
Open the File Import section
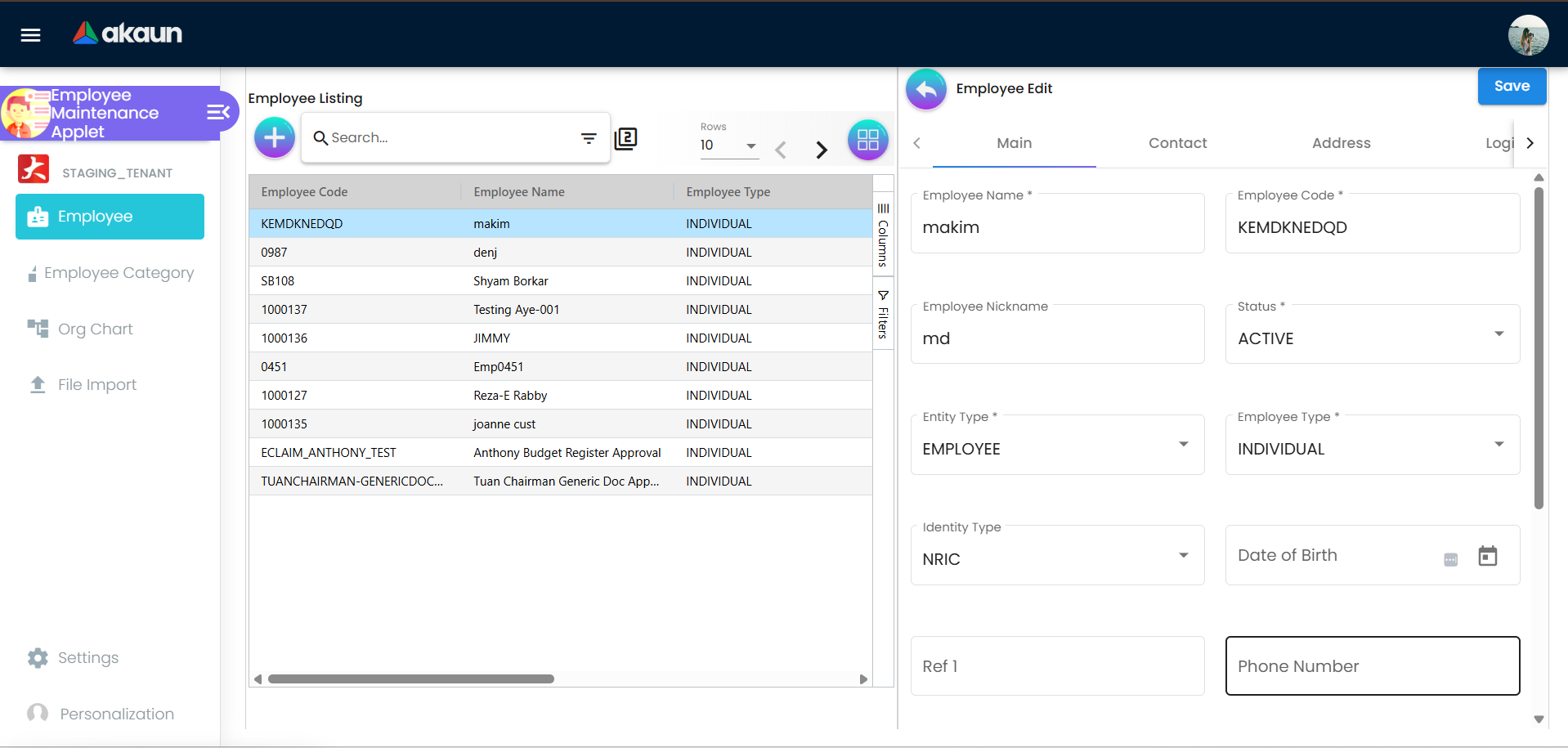click(x=97, y=384)
